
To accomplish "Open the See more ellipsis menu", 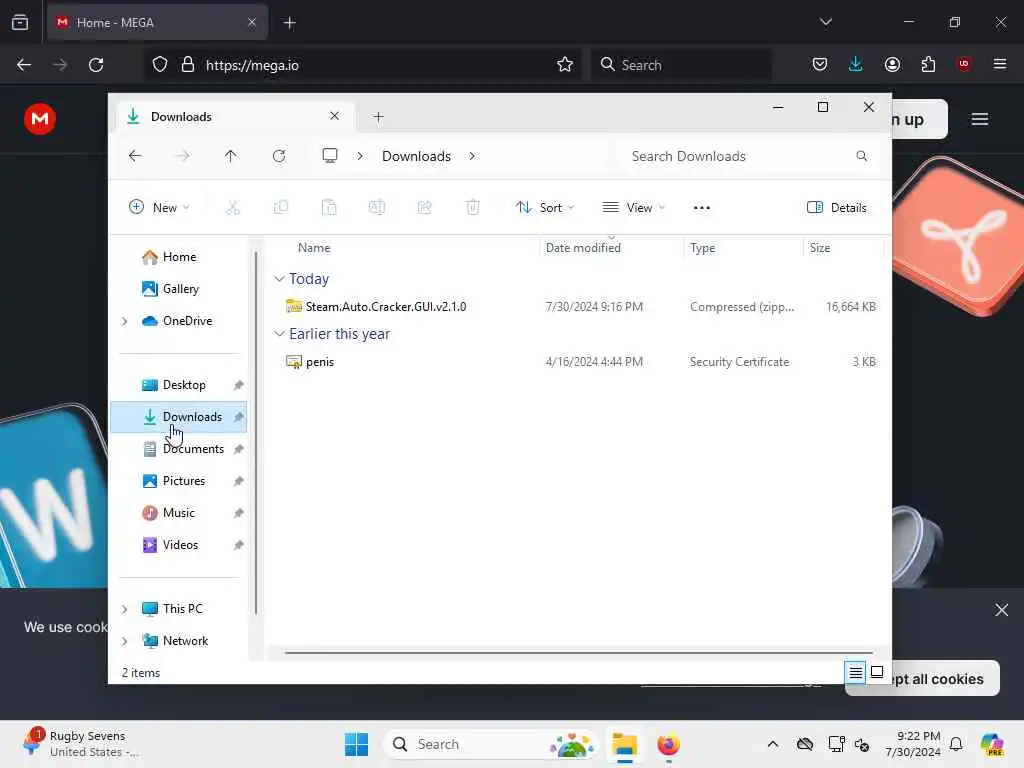I will (701, 208).
